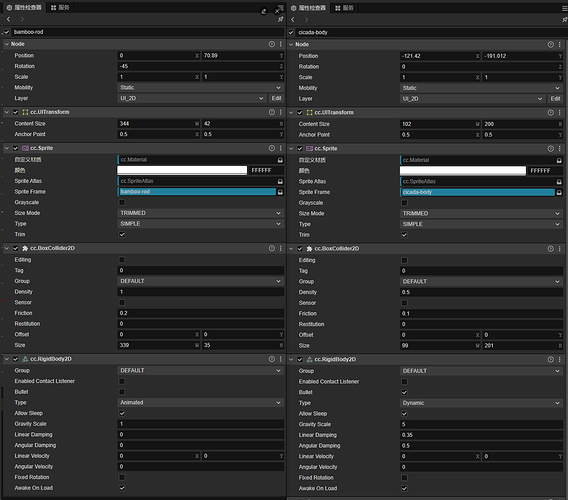Click lock icon on right cc.SpriteAtlas field
The image size is (568, 500).
coord(559,182)
